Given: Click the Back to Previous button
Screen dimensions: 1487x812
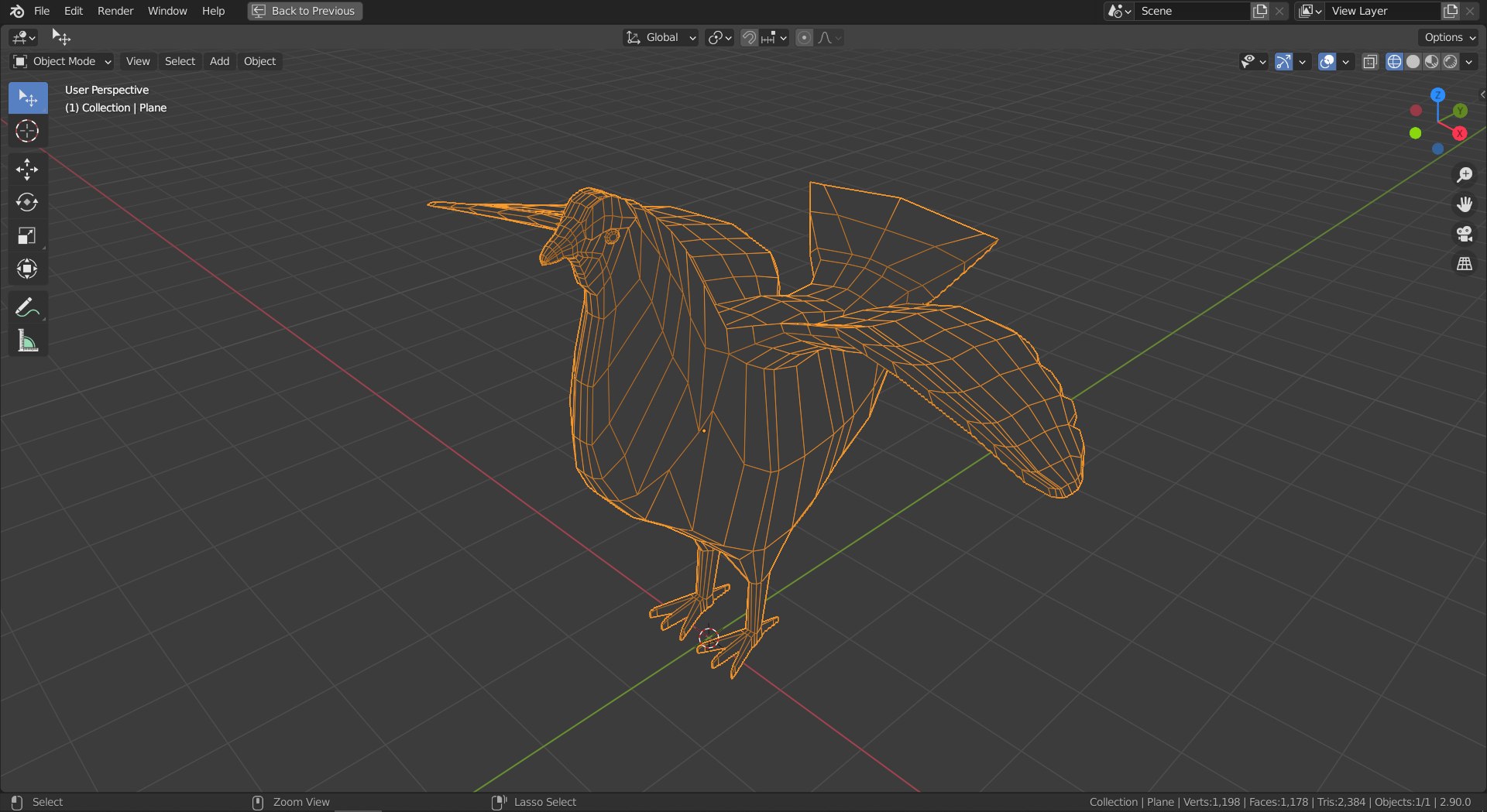Looking at the screenshot, I should point(305,11).
